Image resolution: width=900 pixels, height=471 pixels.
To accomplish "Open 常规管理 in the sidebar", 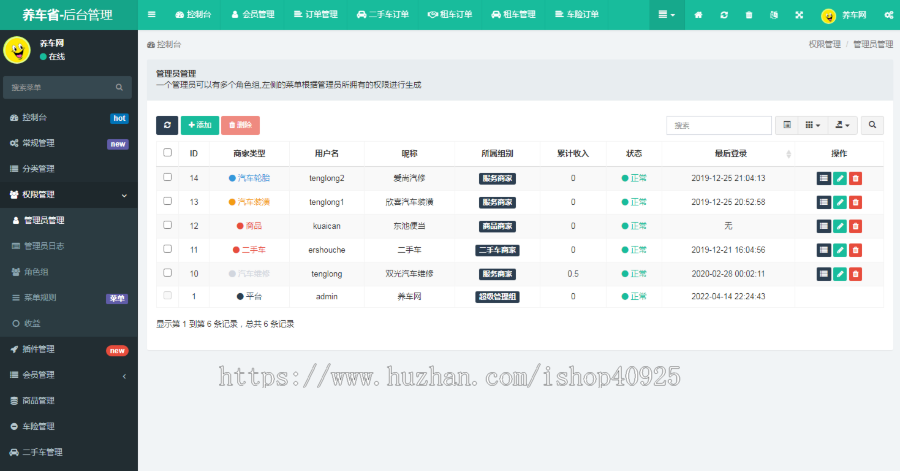I will coord(69,143).
